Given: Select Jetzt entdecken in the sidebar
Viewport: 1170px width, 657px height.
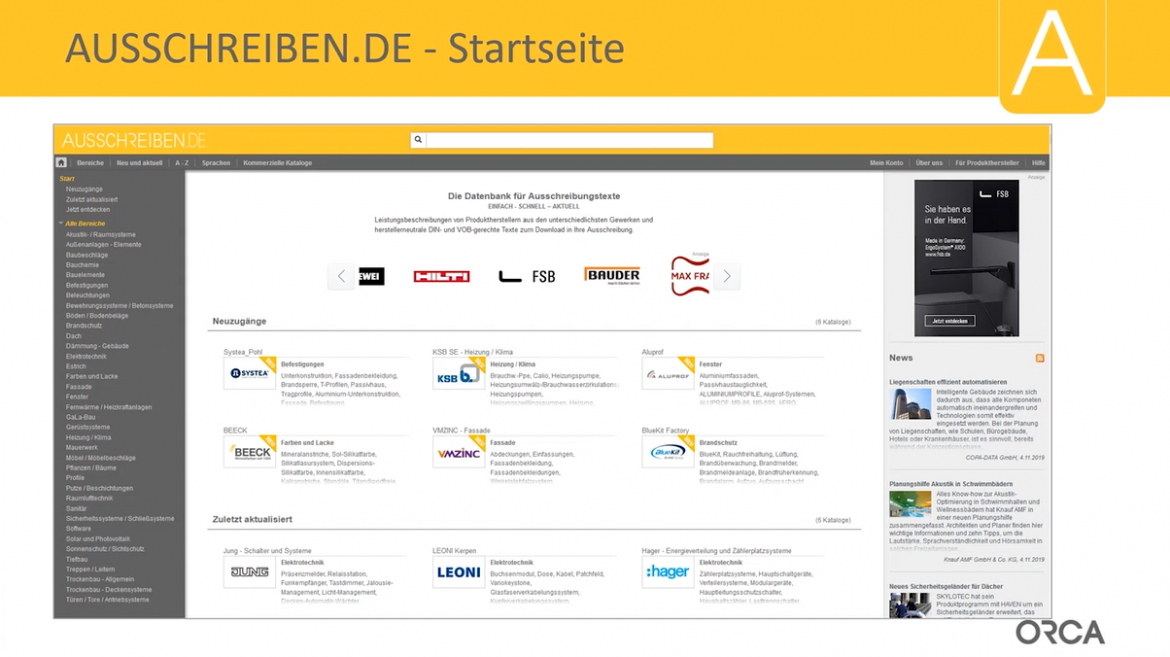Looking at the screenshot, I should pyautogui.click(x=88, y=210).
